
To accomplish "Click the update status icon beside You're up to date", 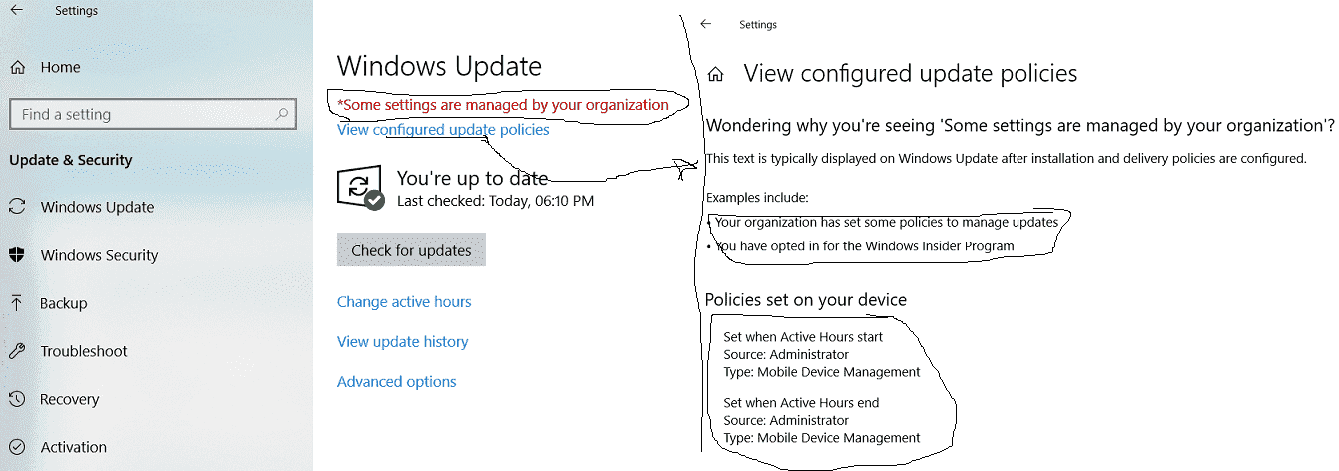I will [x=361, y=189].
